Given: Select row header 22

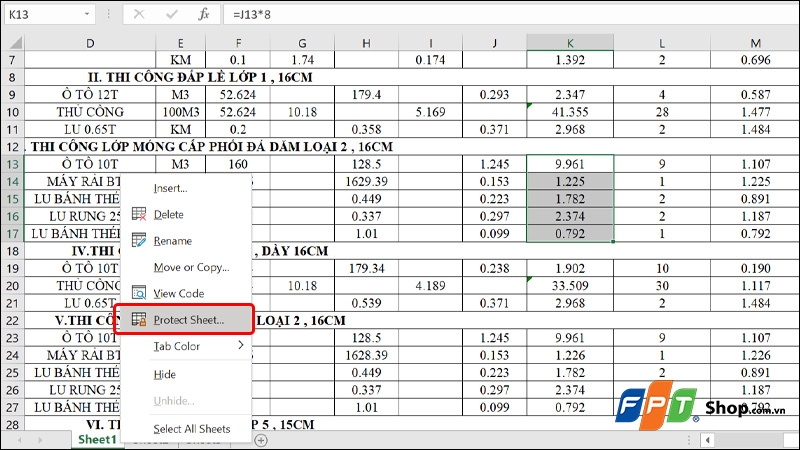Looking at the screenshot, I should point(12,320).
